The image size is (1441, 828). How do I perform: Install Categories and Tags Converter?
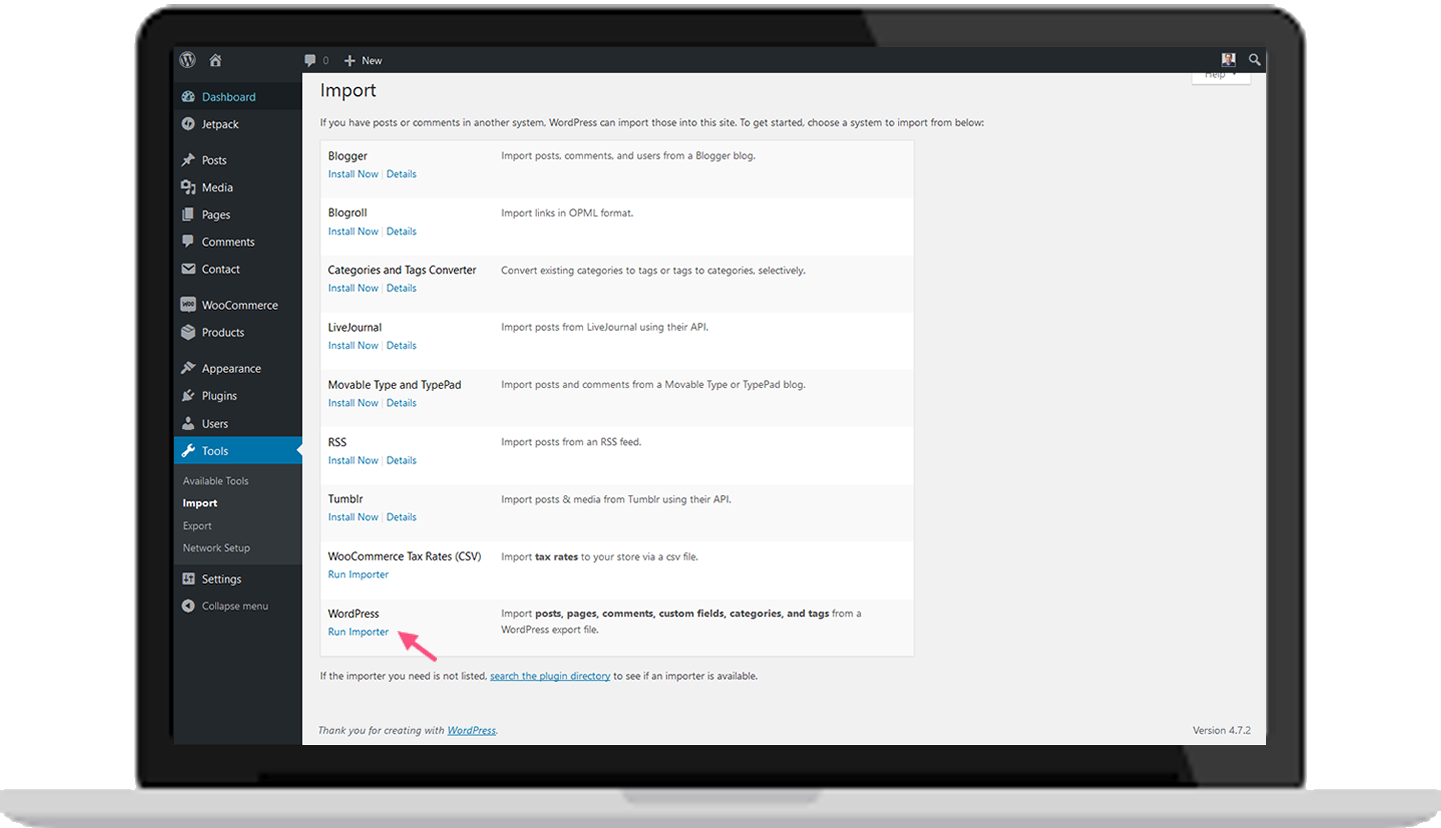[353, 288]
